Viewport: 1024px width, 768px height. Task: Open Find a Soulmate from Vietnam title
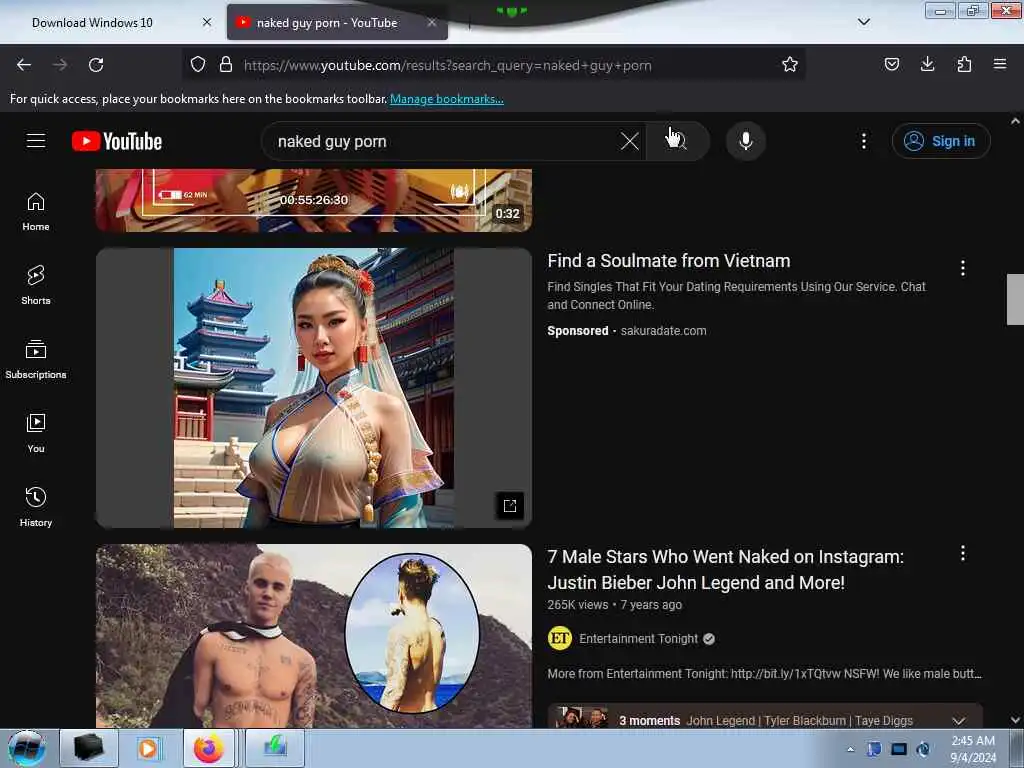pos(669,261)
